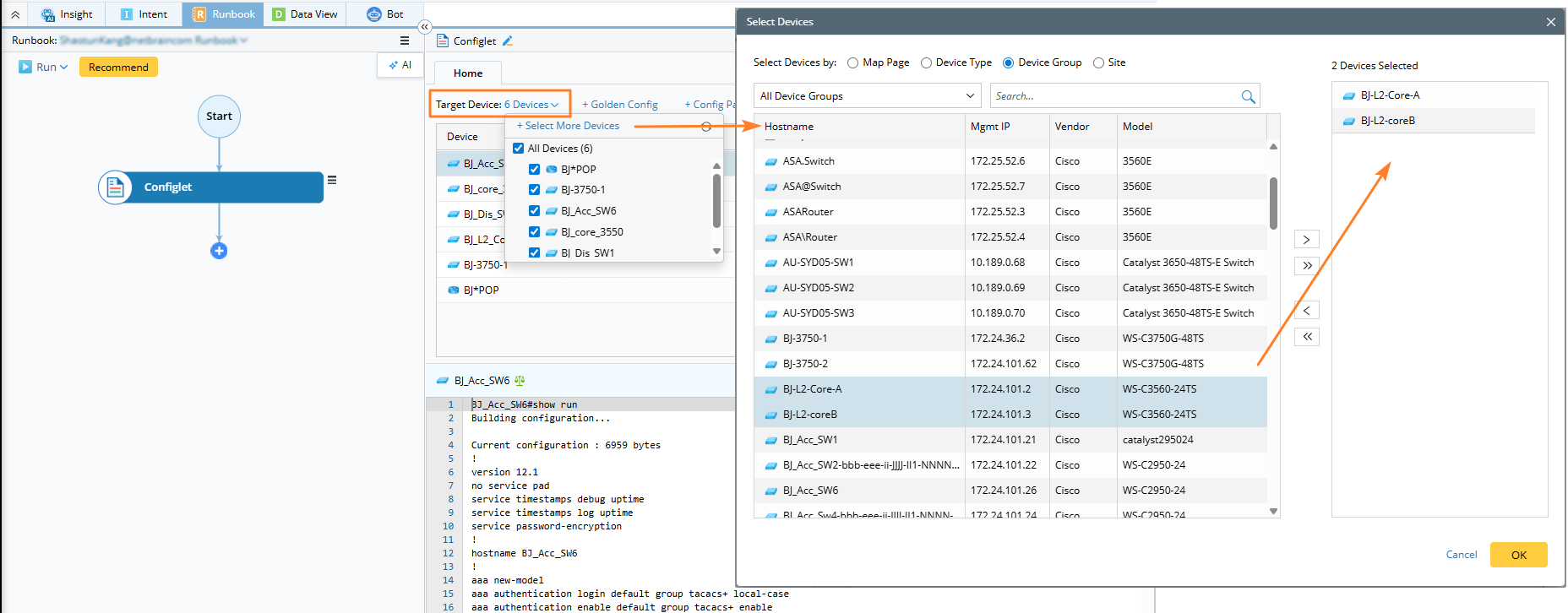Open the hamburger menu beside the Configlet node
The width and height of the screenshot is (1568, 613).
point(332,180)
